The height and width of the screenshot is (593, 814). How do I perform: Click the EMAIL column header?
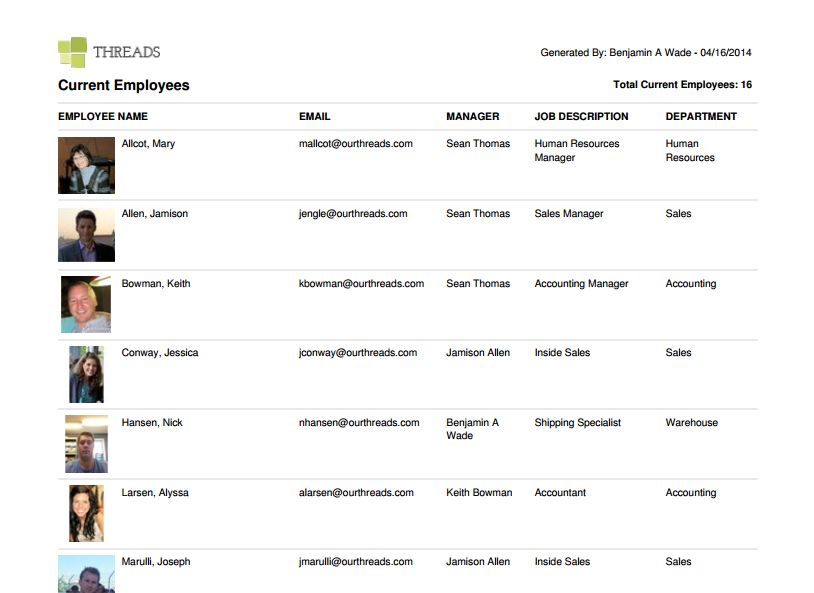[315, 116]
